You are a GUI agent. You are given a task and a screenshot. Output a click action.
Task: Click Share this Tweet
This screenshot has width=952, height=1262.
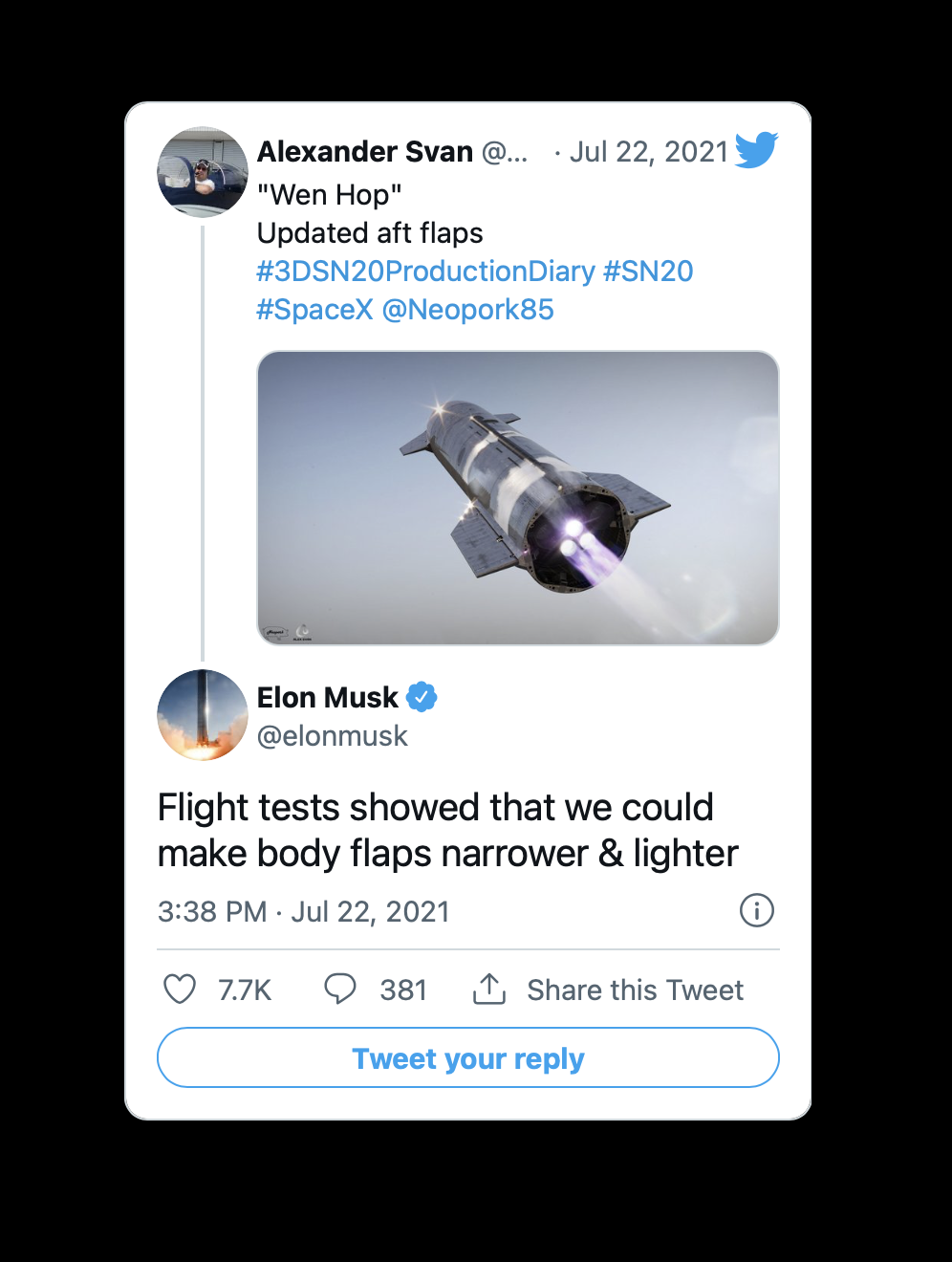[635, 990]
